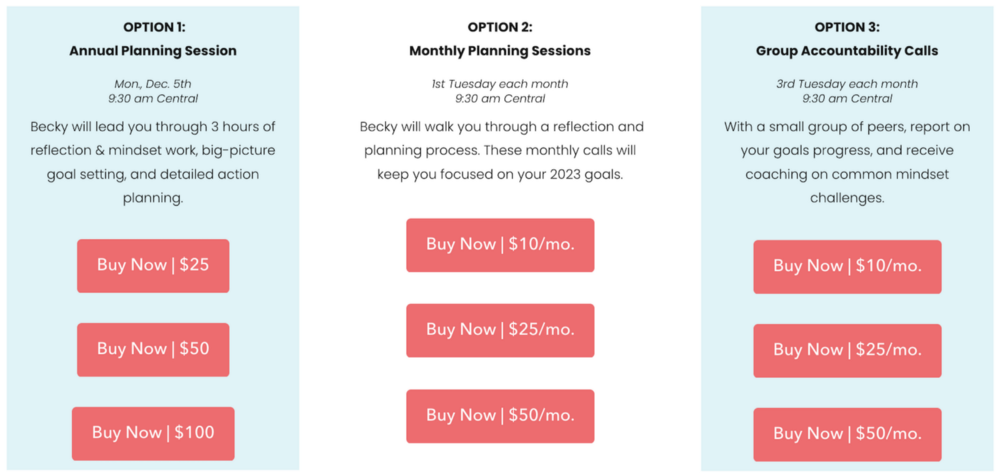Buy Group Accountability Calls at $25/mo.
This screenshot has width=1000, height=476.
[847, 350]
